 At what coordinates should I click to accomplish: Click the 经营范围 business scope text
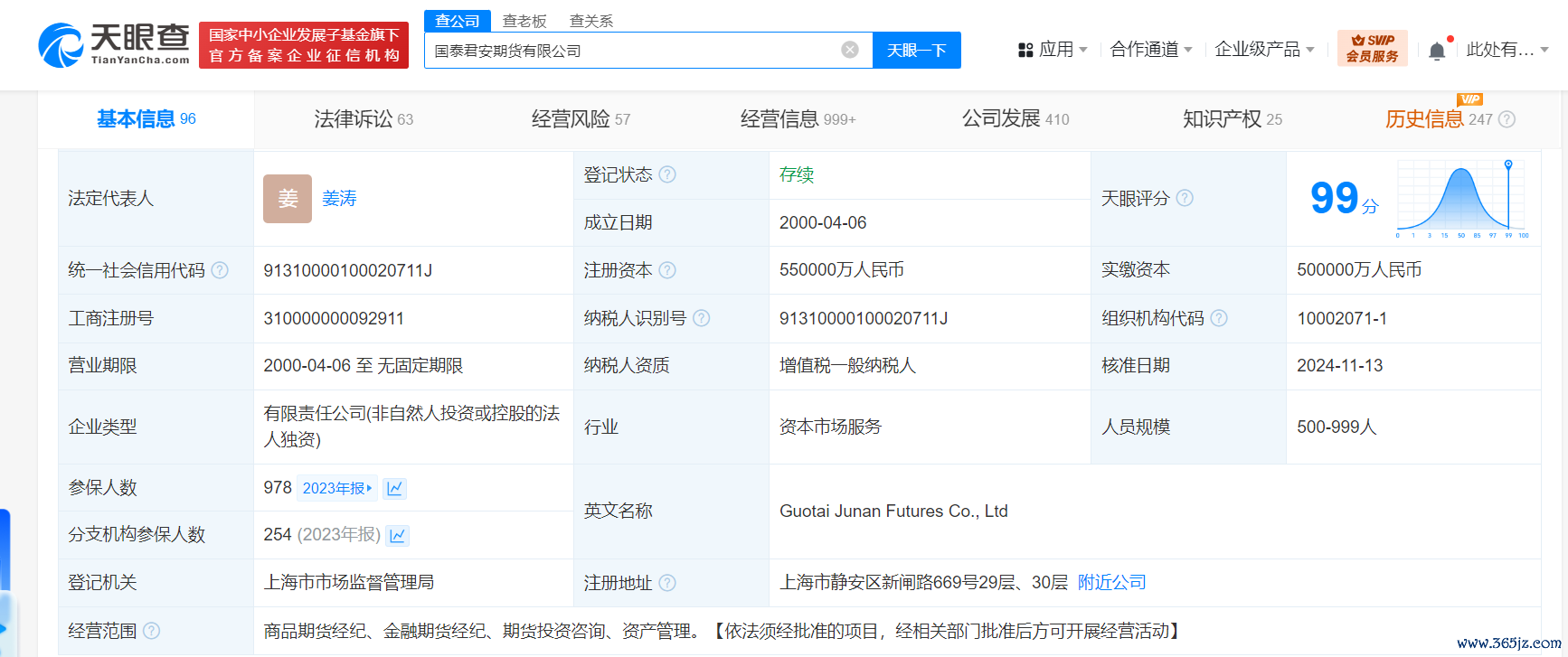[x=723, y=631]
